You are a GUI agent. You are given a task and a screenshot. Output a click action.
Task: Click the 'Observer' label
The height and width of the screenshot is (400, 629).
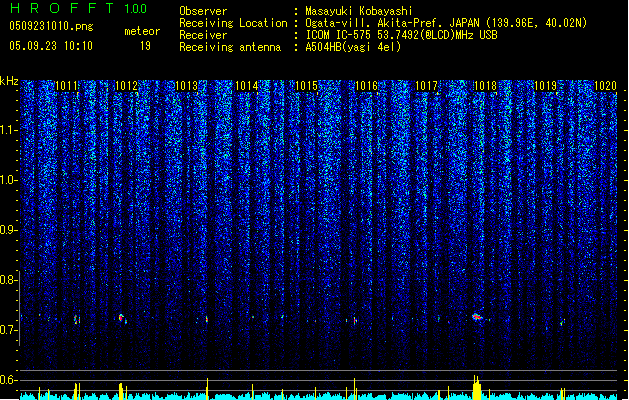pyautogui.click(x=203, y=11)
